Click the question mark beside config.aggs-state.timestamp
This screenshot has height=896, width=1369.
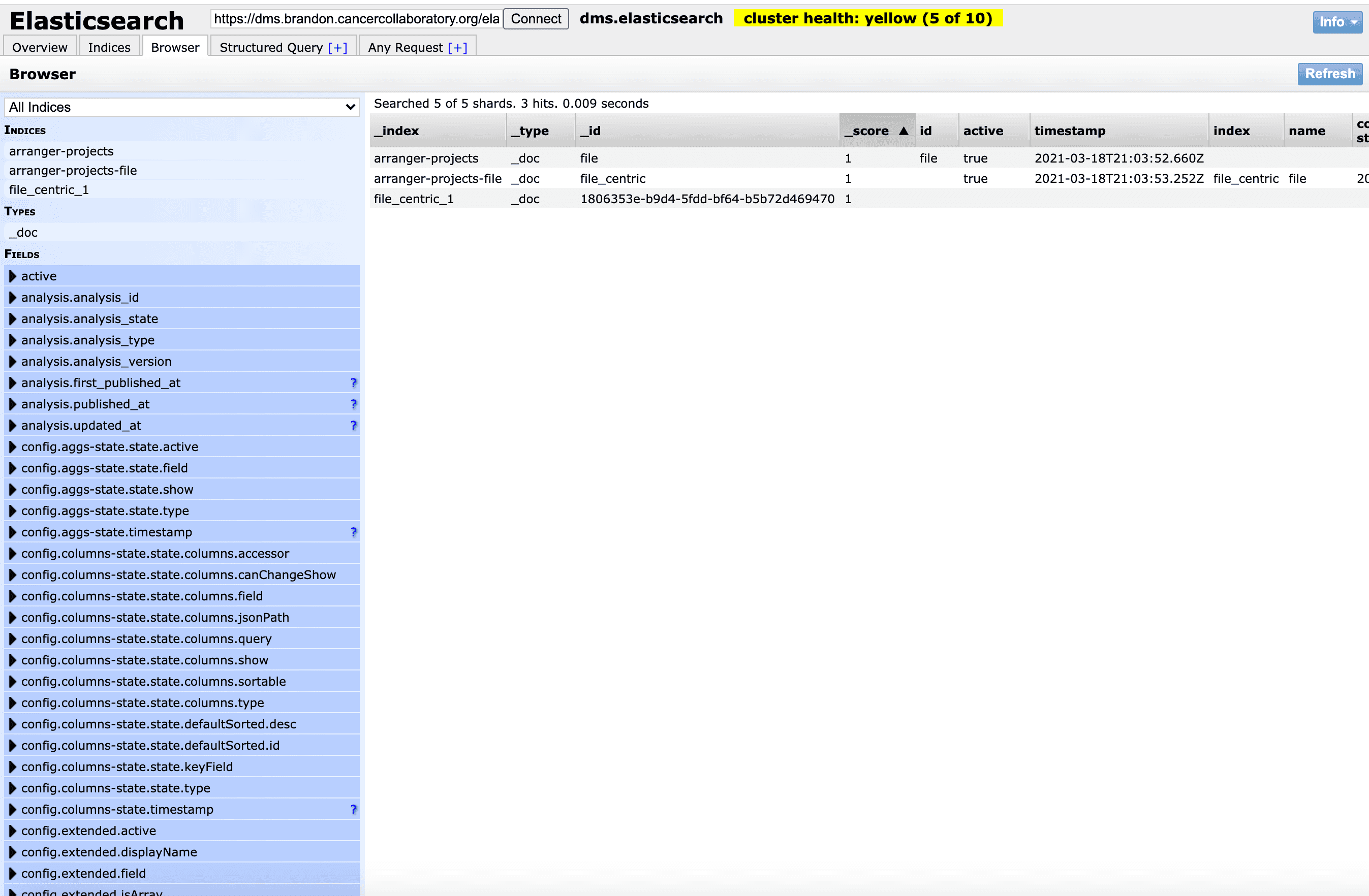tap(353, 532)
